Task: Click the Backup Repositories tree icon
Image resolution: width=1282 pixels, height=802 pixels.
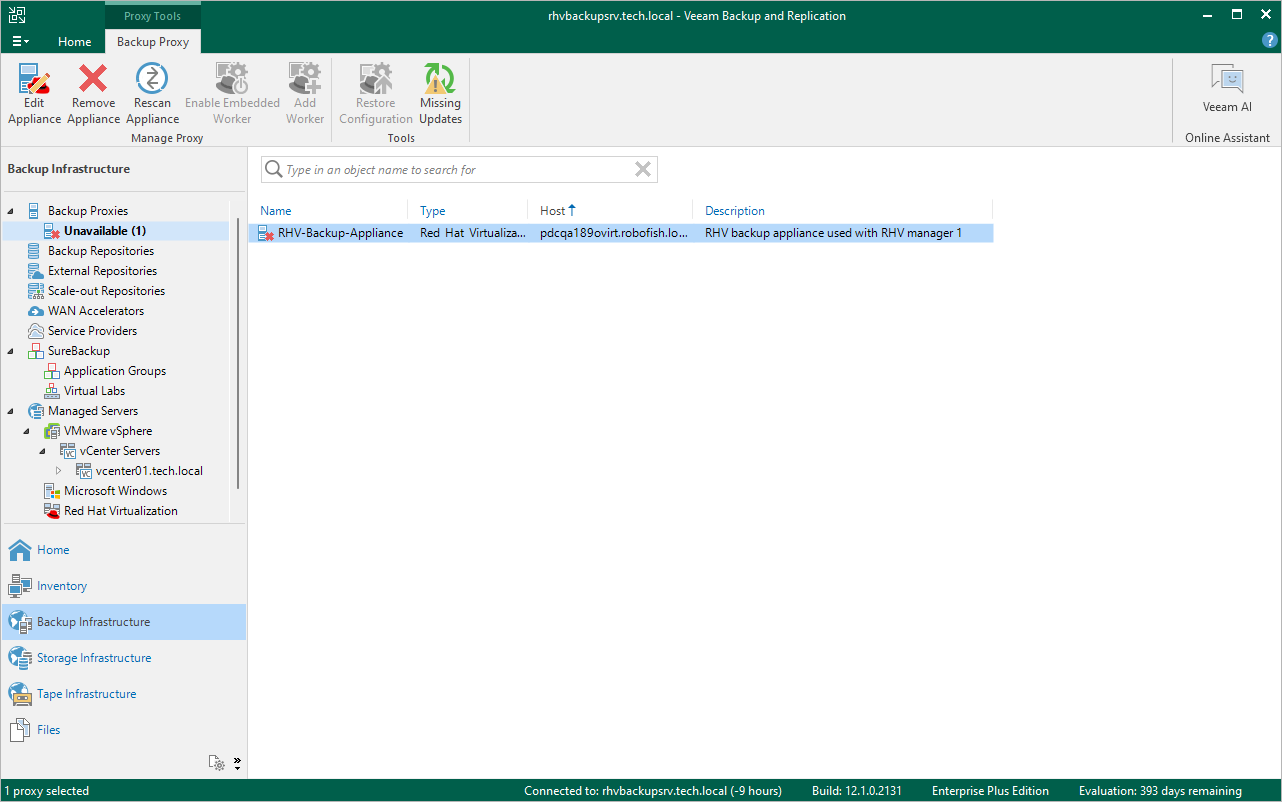Action: [35, 251]
